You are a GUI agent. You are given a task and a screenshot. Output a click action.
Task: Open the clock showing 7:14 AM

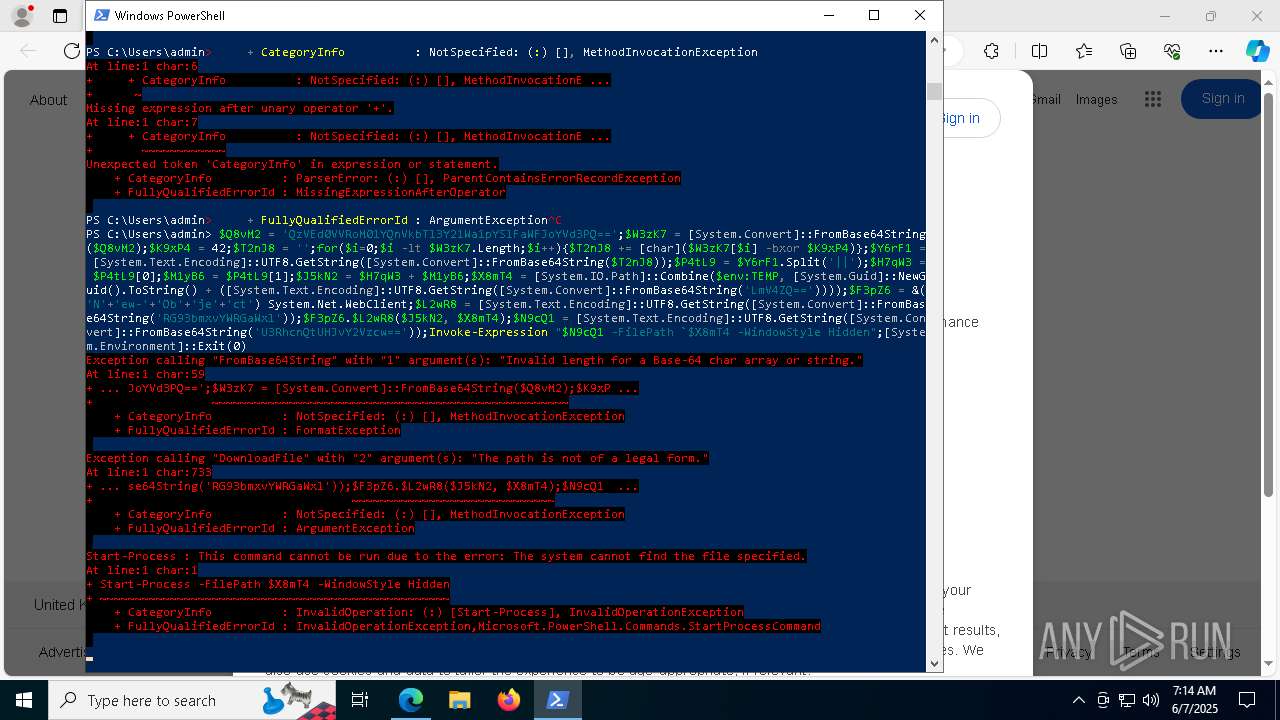(x=1194, y=700)
